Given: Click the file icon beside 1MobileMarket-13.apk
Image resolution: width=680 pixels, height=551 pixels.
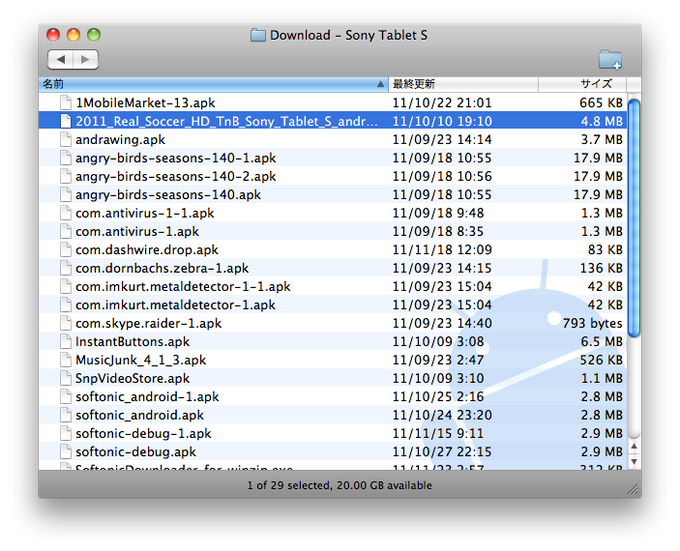Looking at the screenshot, I should [66, 103].
